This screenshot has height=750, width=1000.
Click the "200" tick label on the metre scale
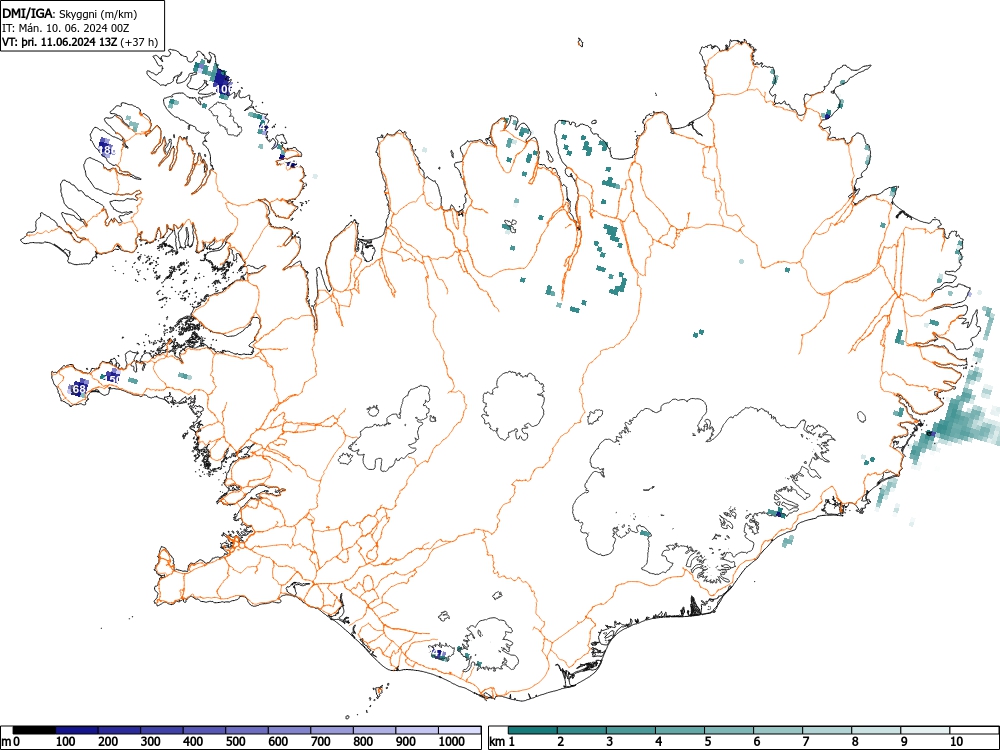(x=108, y=742)
